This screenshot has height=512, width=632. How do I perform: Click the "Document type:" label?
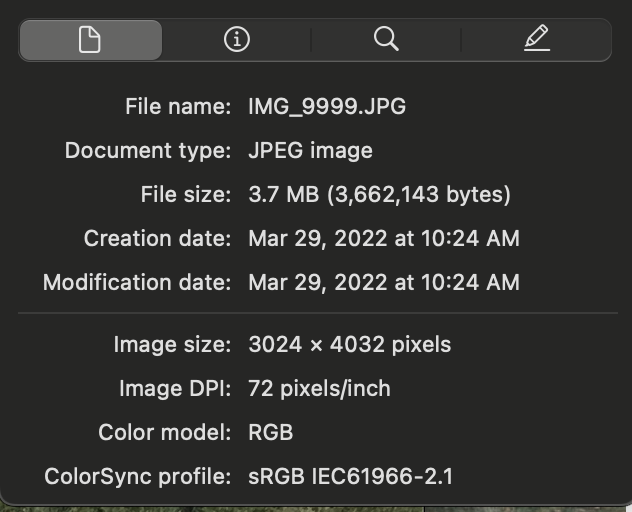click(x=148, y=151)
